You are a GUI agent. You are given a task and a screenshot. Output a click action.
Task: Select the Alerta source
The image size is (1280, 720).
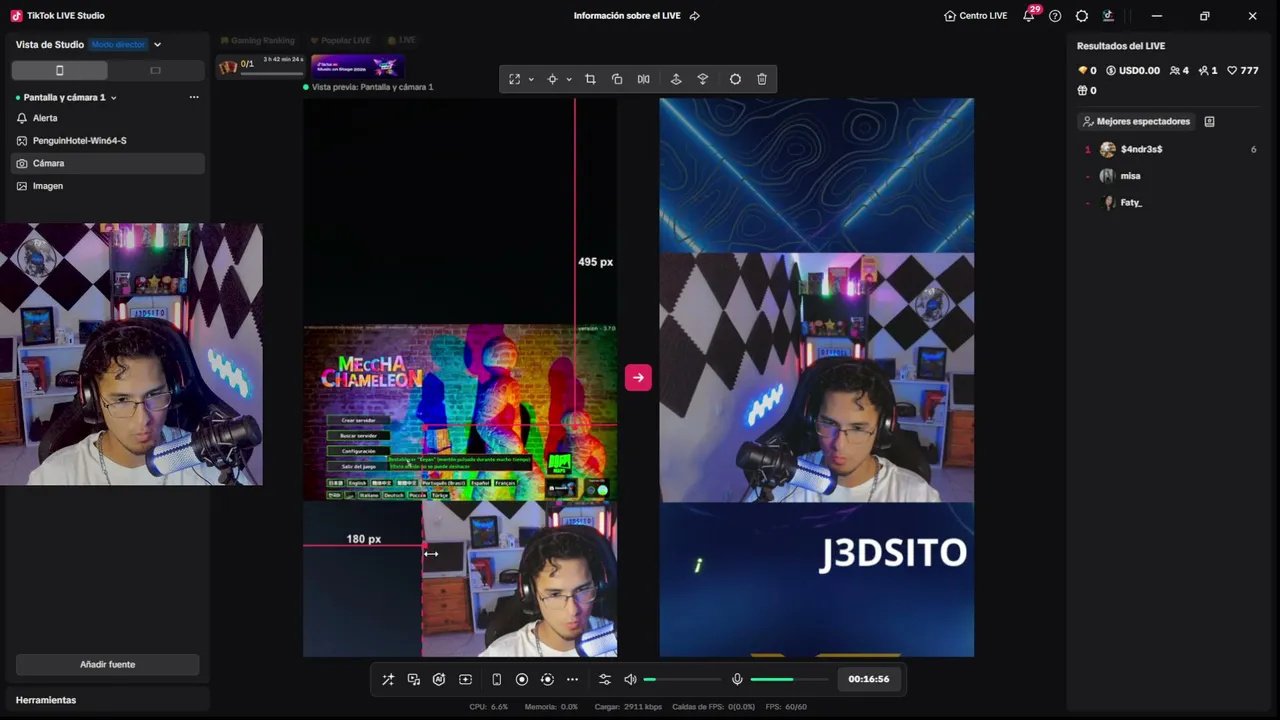tap(108, 118)
